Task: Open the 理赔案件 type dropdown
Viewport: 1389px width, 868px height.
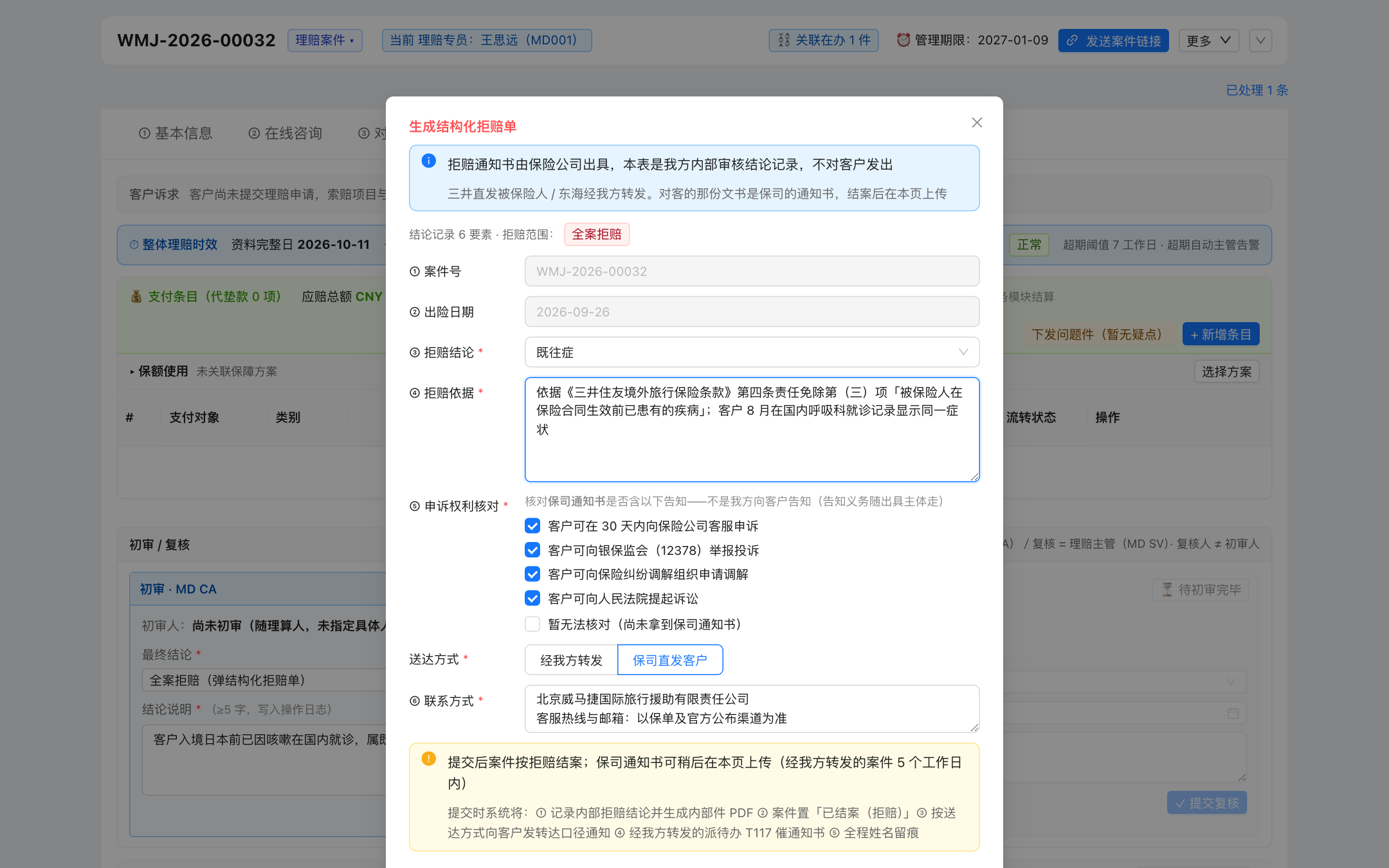Action: click(x=325, y=40)
